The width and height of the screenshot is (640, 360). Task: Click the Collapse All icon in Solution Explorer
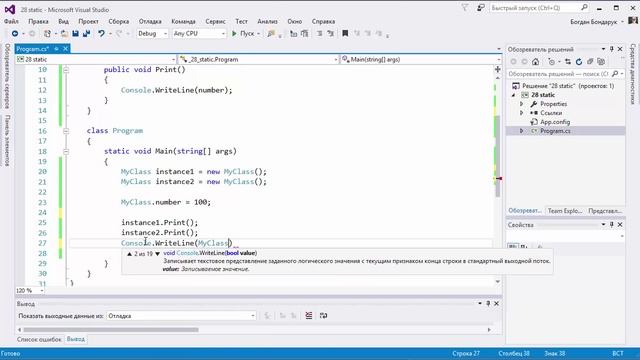click(x=590, y=62)
